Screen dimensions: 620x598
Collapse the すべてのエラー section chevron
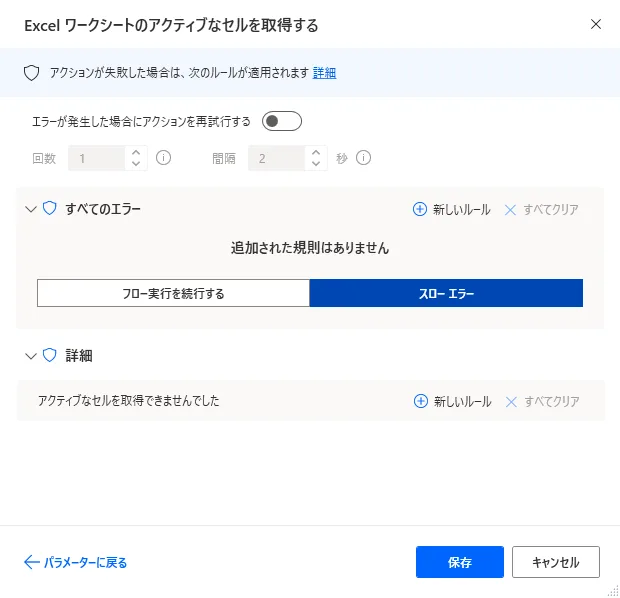click(x=30, y=210)
